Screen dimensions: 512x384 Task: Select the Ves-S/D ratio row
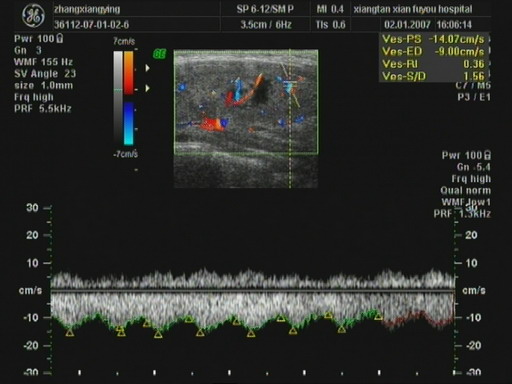tap(433, 76)
